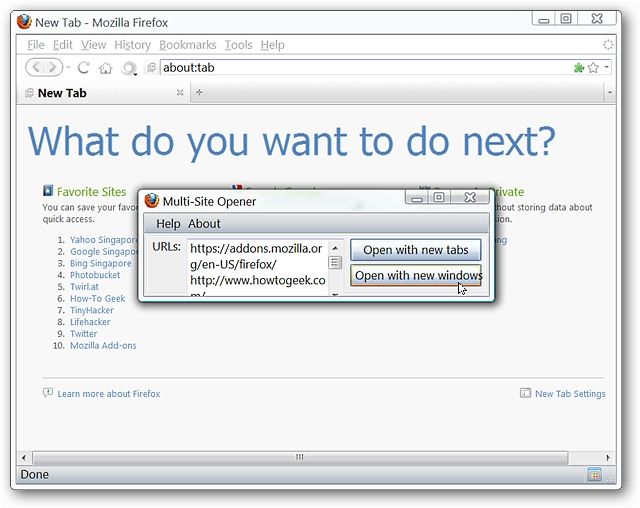Close the Multi-Site Opener dialog
Screen dimensions: 640x508
[x=470, y=197]
